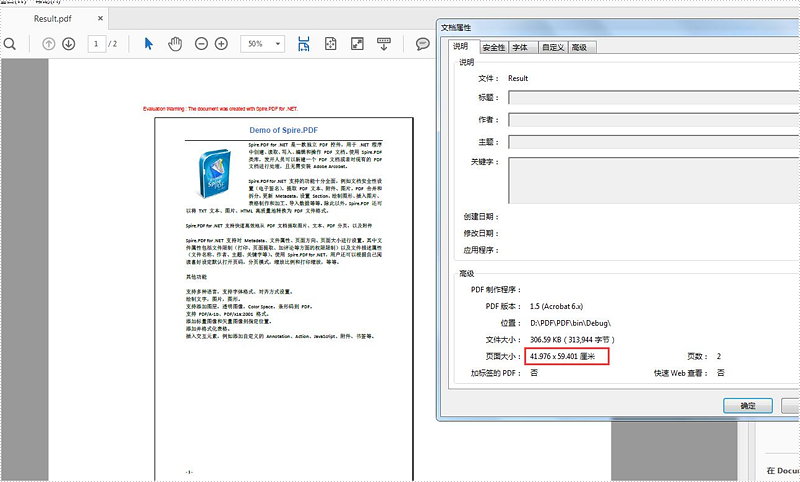Image resolution: width=800 pixels, height=482 pixels.
Task: Zoom in with the plus icon
Action: 221,44
